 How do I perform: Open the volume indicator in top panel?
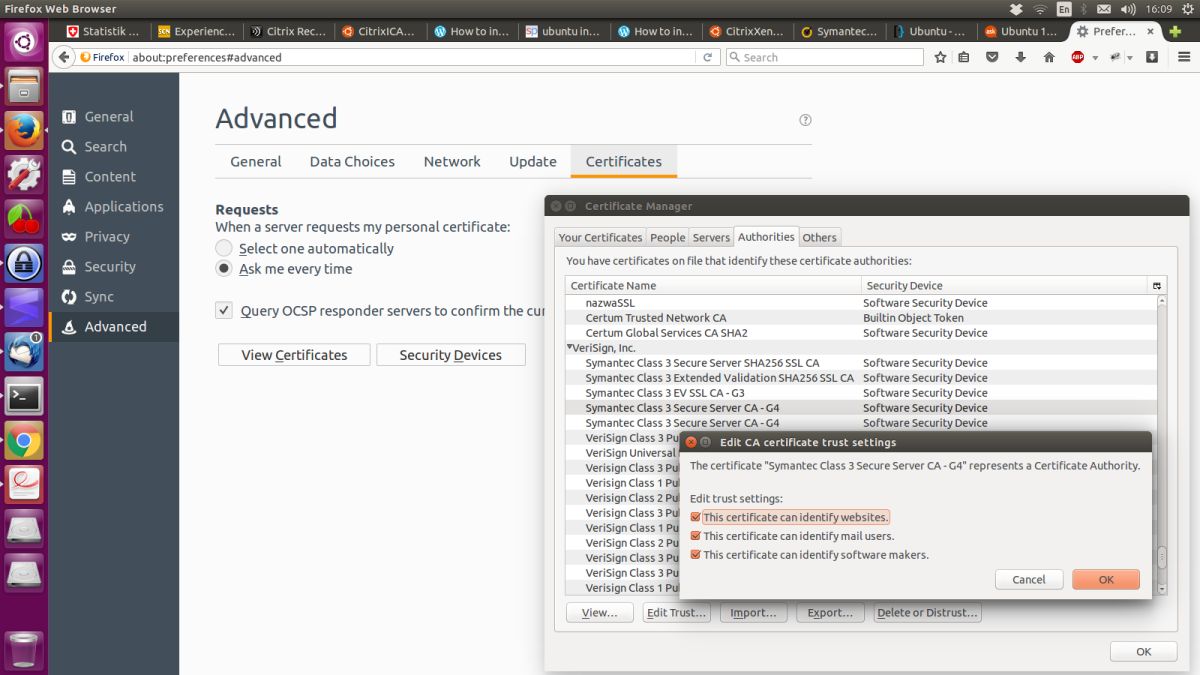point(1128,9)
